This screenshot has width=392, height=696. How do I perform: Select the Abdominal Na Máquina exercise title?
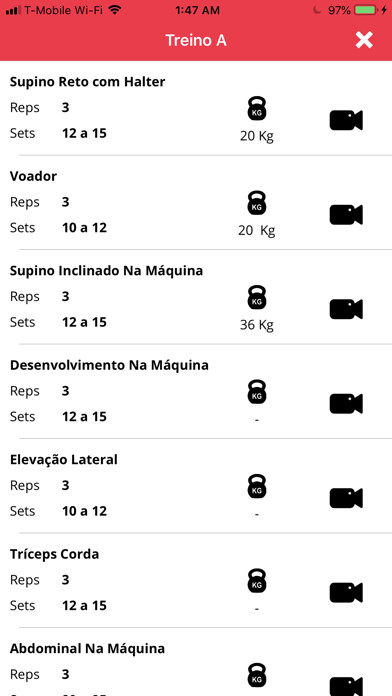(87, 649)
